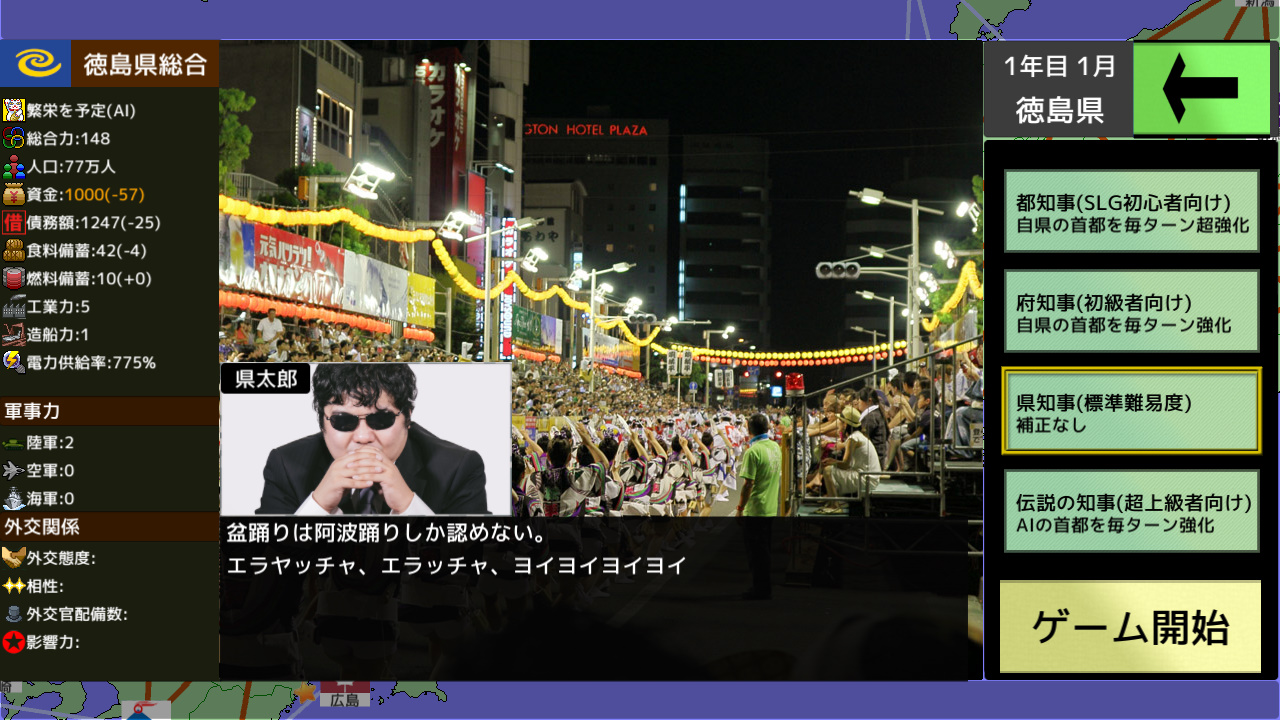Click the navy ship icon
1280x720 pixels.
point(13,499)
